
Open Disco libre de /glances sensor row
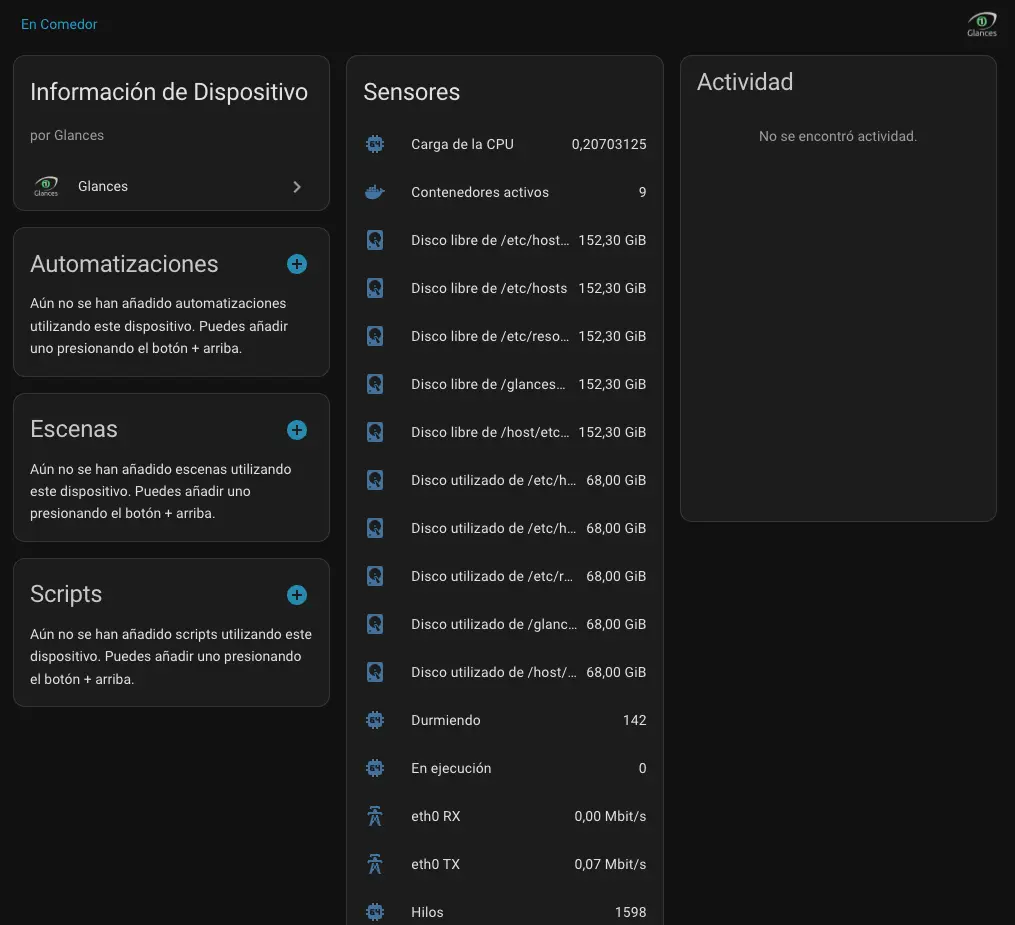[488, 384]
